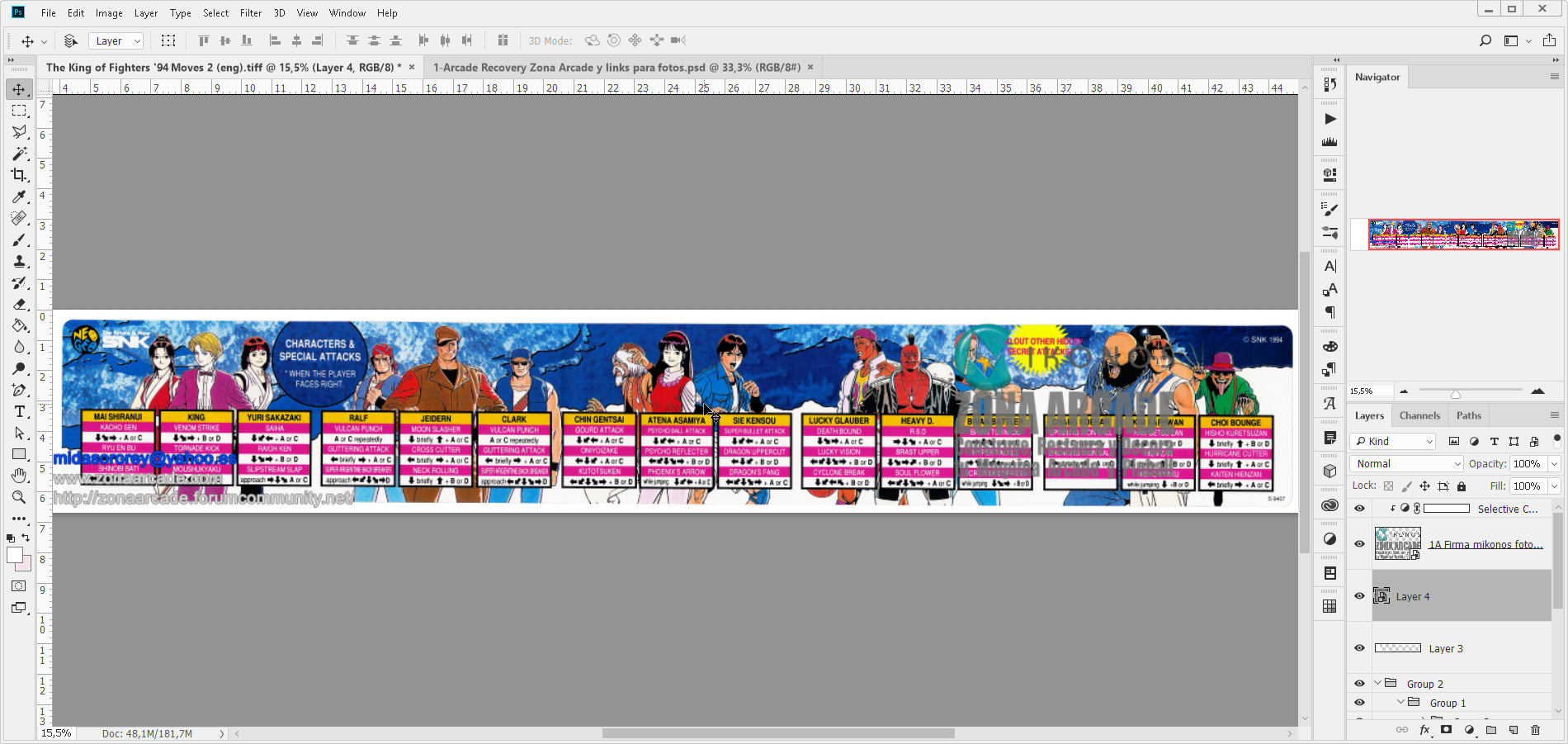The width and height of the screenshot is (1568, 744).
Task: Select the Zoom tool in toolbar
Action: pos(19,497)
